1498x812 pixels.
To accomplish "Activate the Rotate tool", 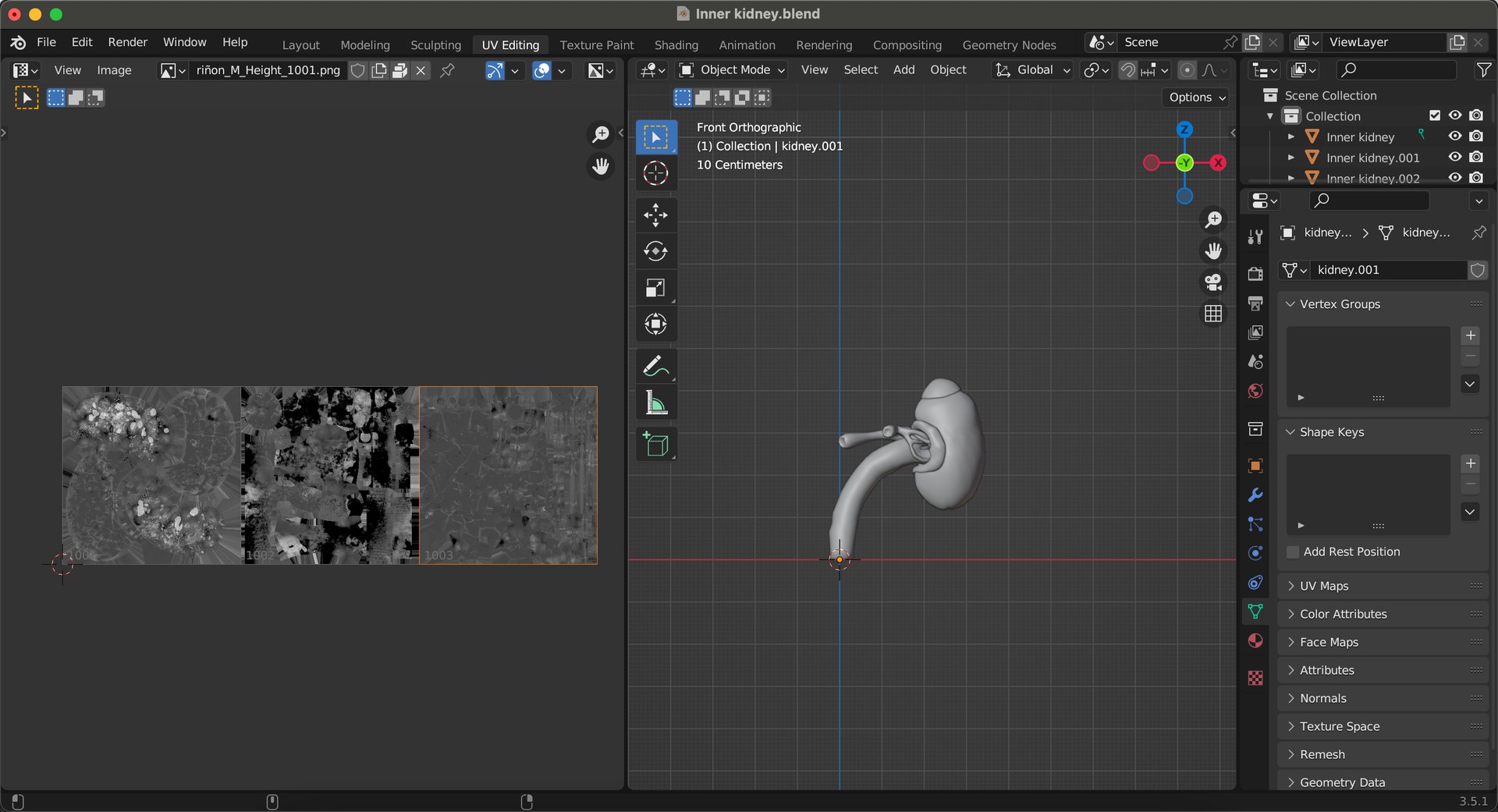I will click(655, 251).
